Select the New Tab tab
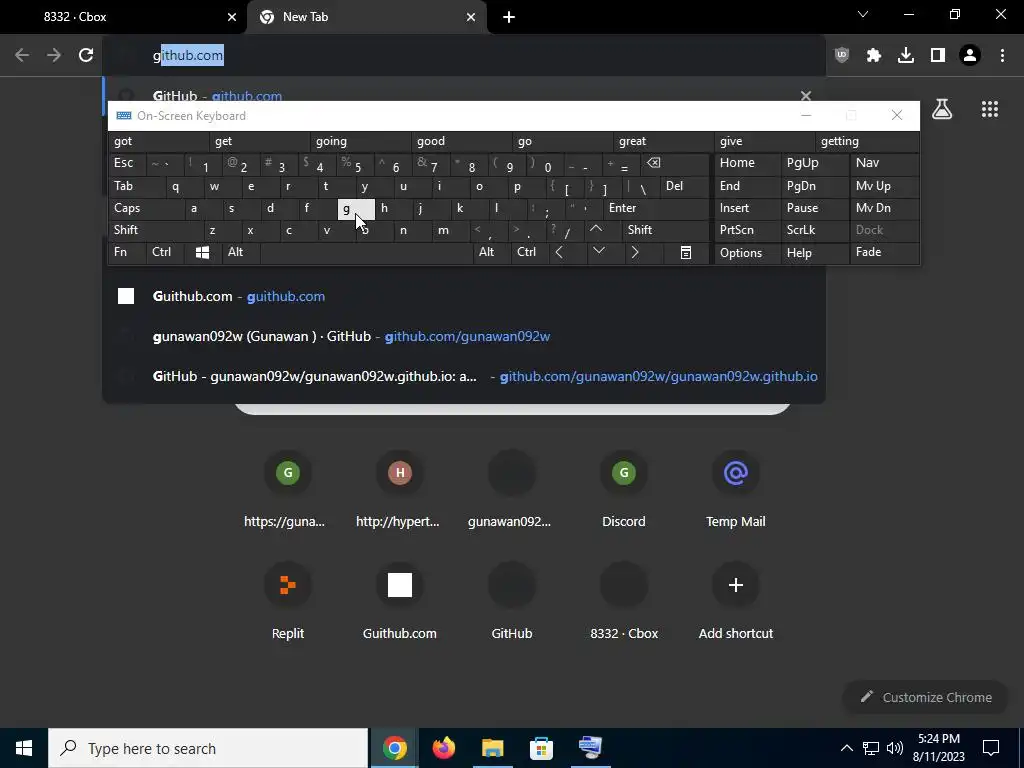Viewport: 1024px width, 768px height. (366, 17)
